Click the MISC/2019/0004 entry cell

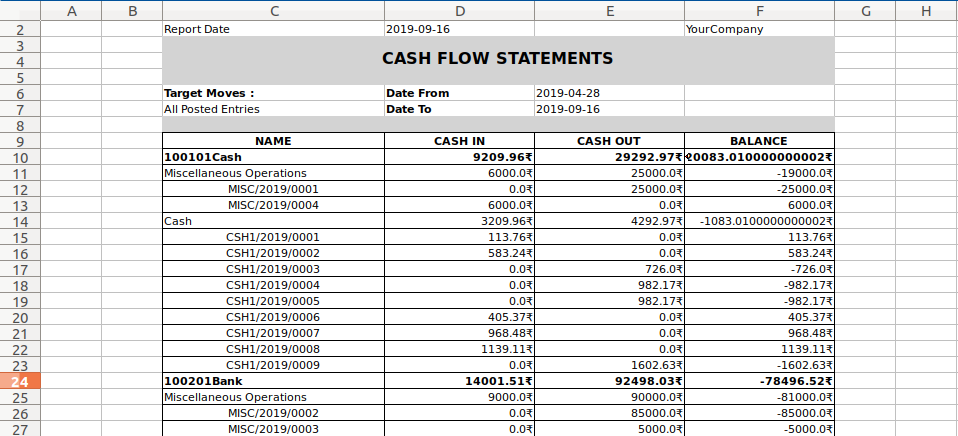(274, 205)
